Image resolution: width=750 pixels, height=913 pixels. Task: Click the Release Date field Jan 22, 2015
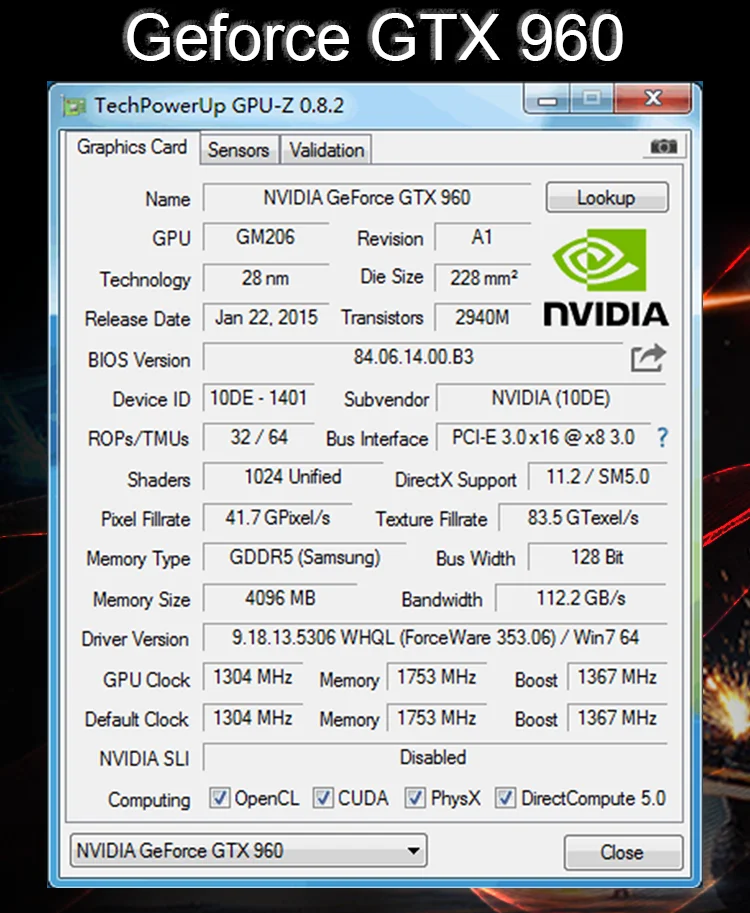coord(266,318)
